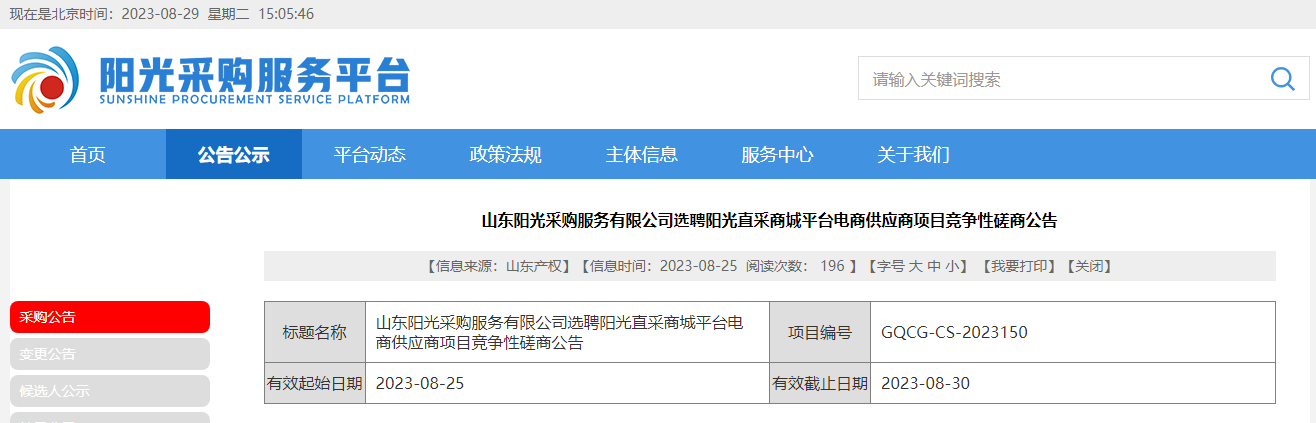Click the search magnifier icon

(x=1282, y=79)
